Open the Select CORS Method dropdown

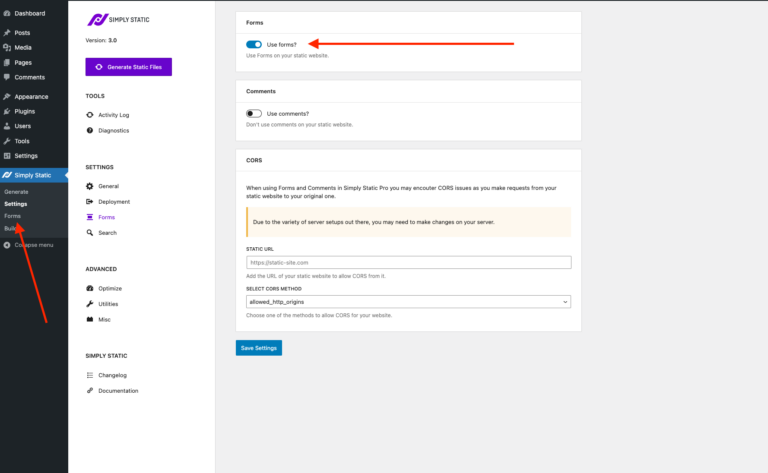(x=408, y=301)
